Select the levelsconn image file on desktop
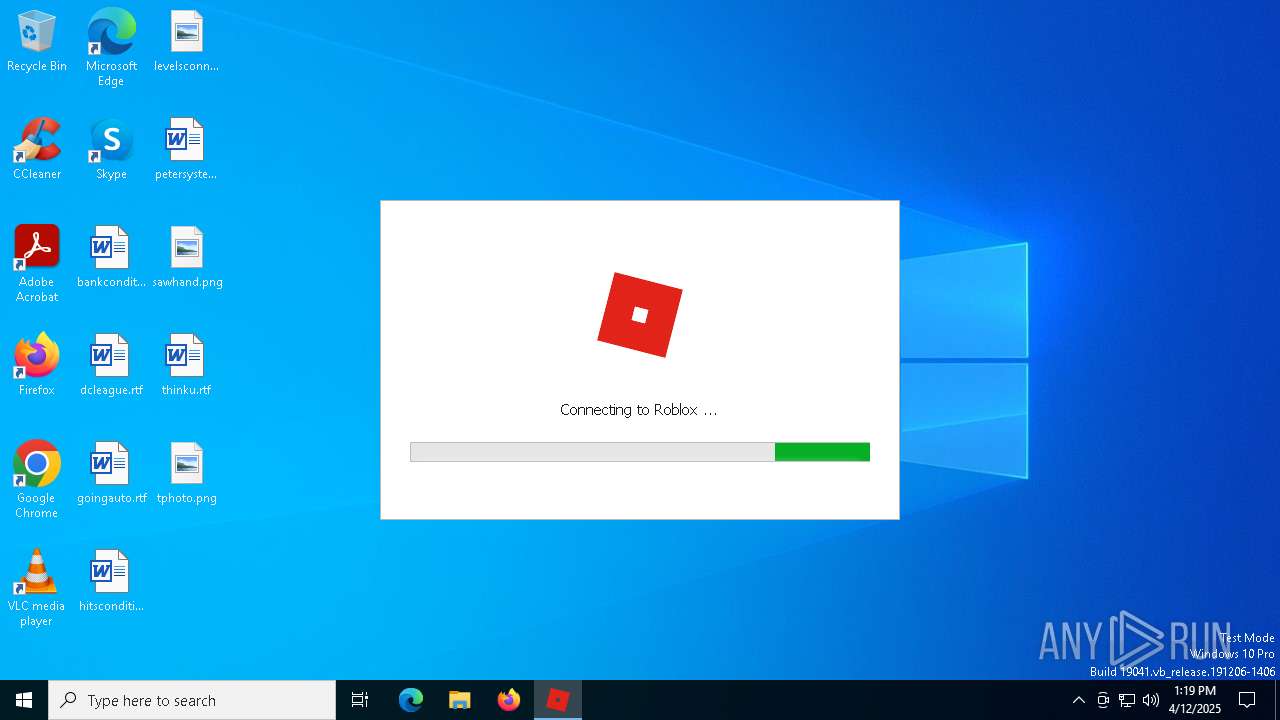 [x=186, y=42]
